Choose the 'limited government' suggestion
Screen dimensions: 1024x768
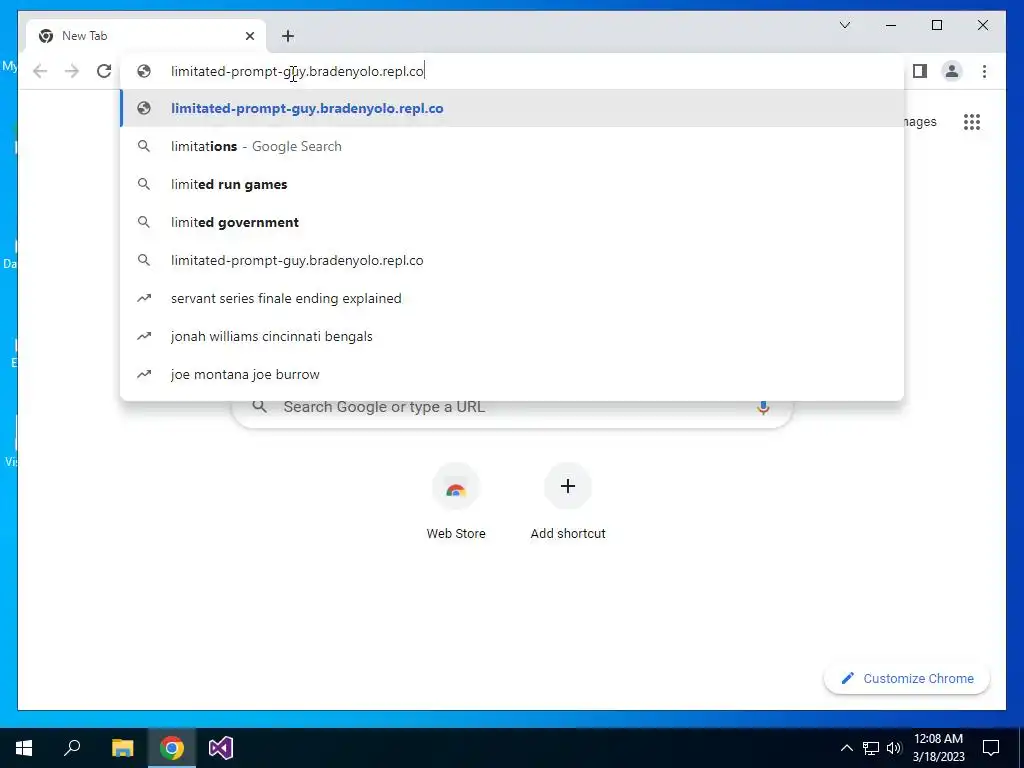[512, 222]
